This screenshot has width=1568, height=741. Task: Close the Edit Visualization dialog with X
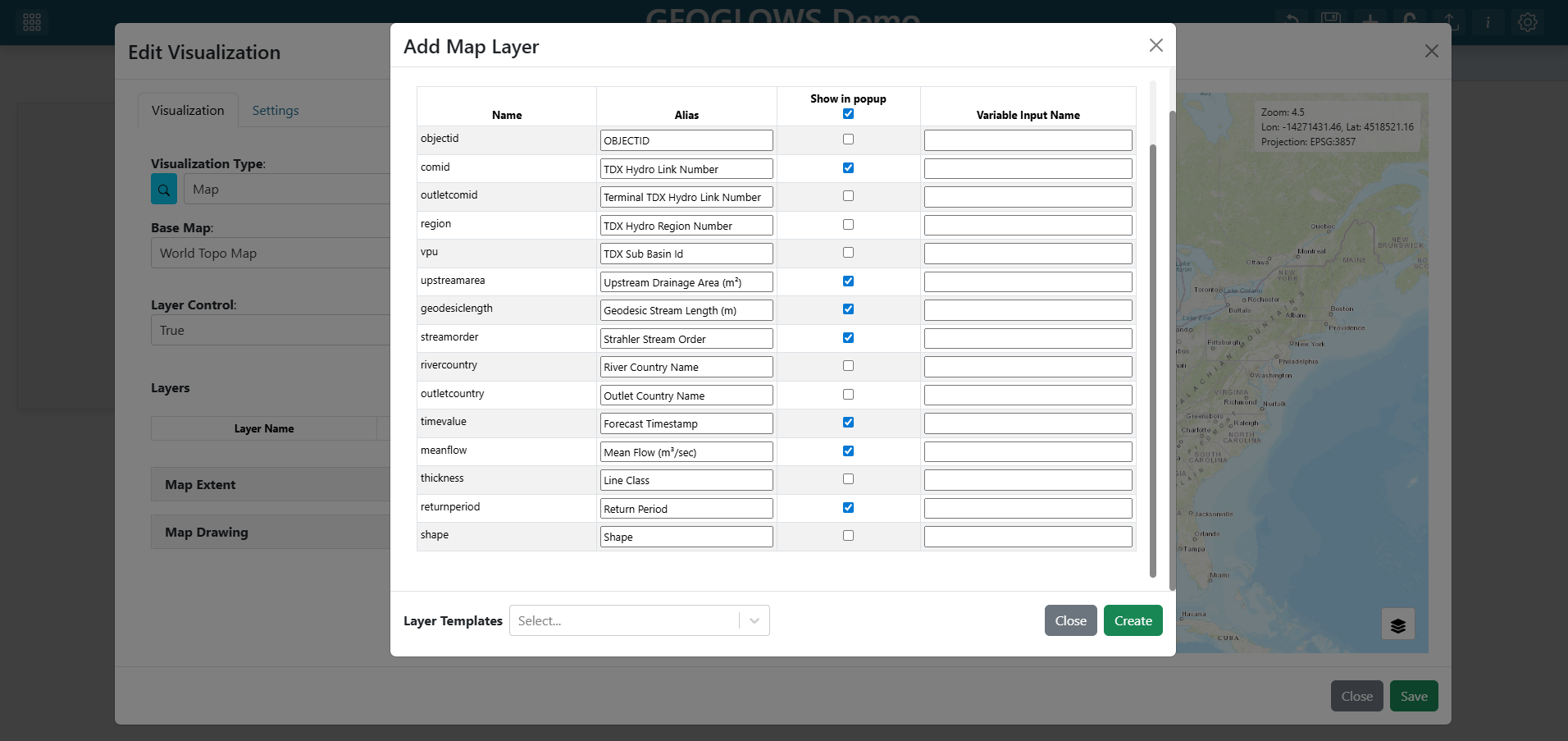(1431, 51)
